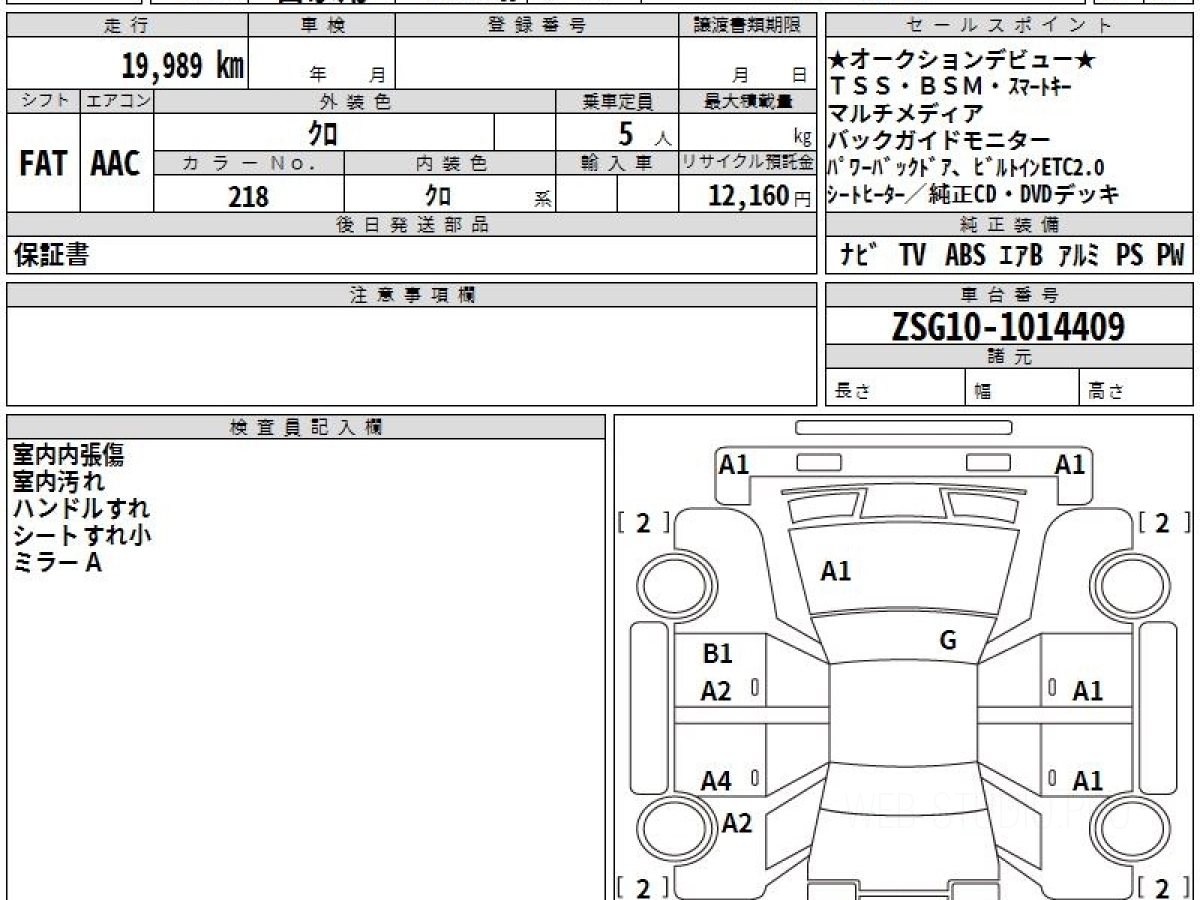Click the ★オークションデビュー★ line

(x=962, y=60)
